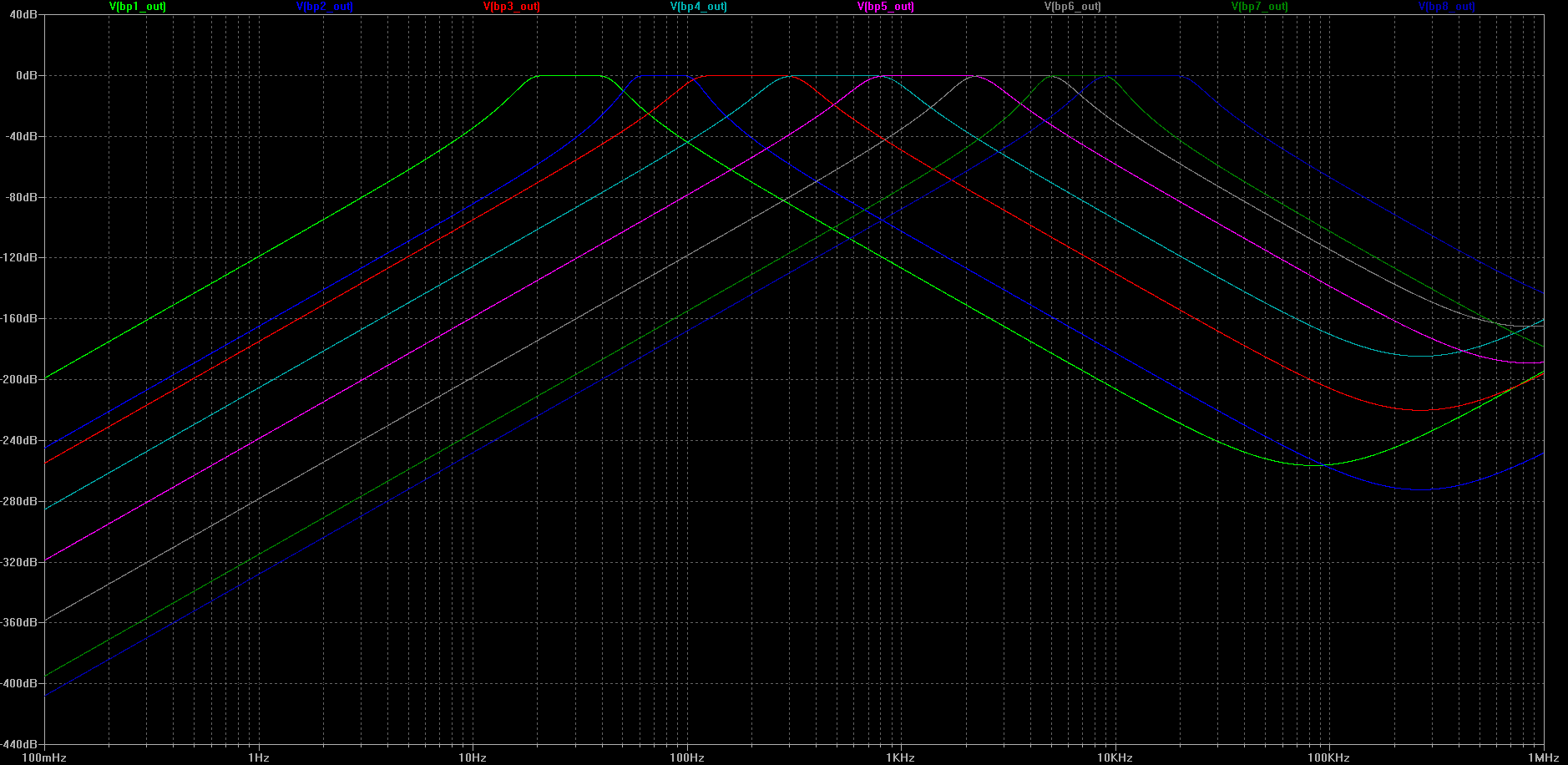Image resolution: width=1568 pixels, height=765 pixels.
Task: Click the 1MHz frequency axis label
Action: coord(1544,758)
